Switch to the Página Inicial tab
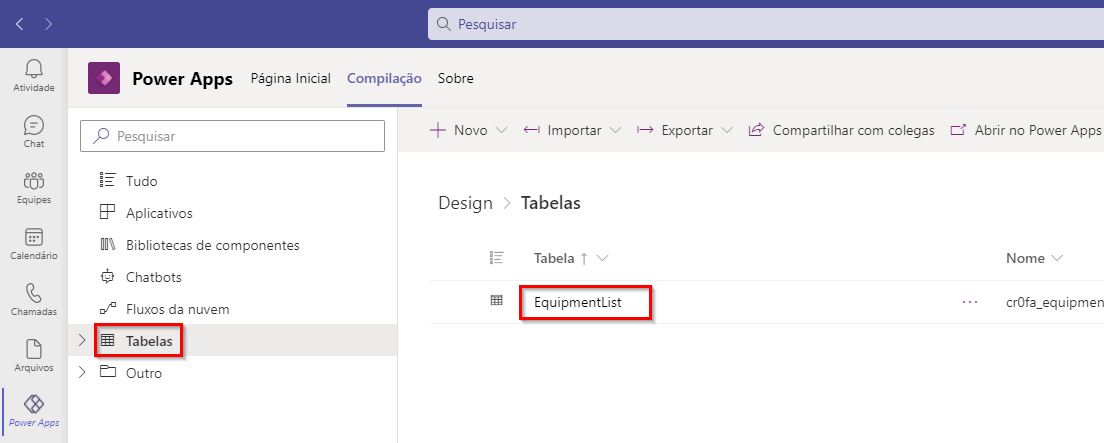The image size is (1104, 443). 291,78
